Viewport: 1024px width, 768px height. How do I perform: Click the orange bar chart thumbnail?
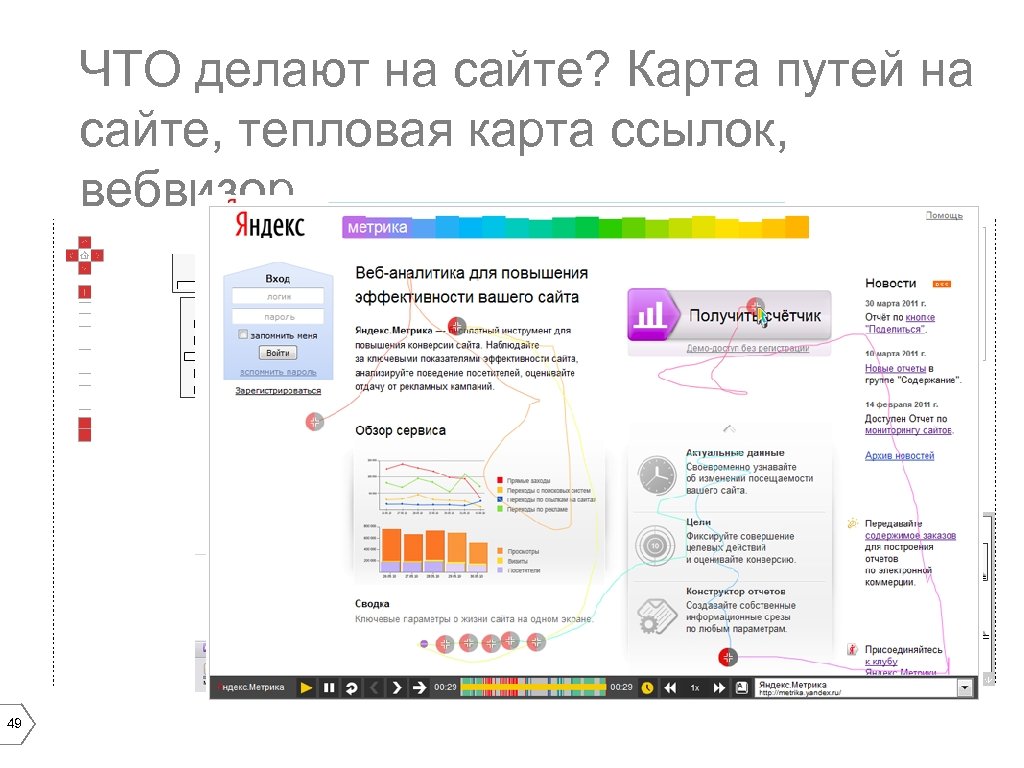click(x=425, y=550)
